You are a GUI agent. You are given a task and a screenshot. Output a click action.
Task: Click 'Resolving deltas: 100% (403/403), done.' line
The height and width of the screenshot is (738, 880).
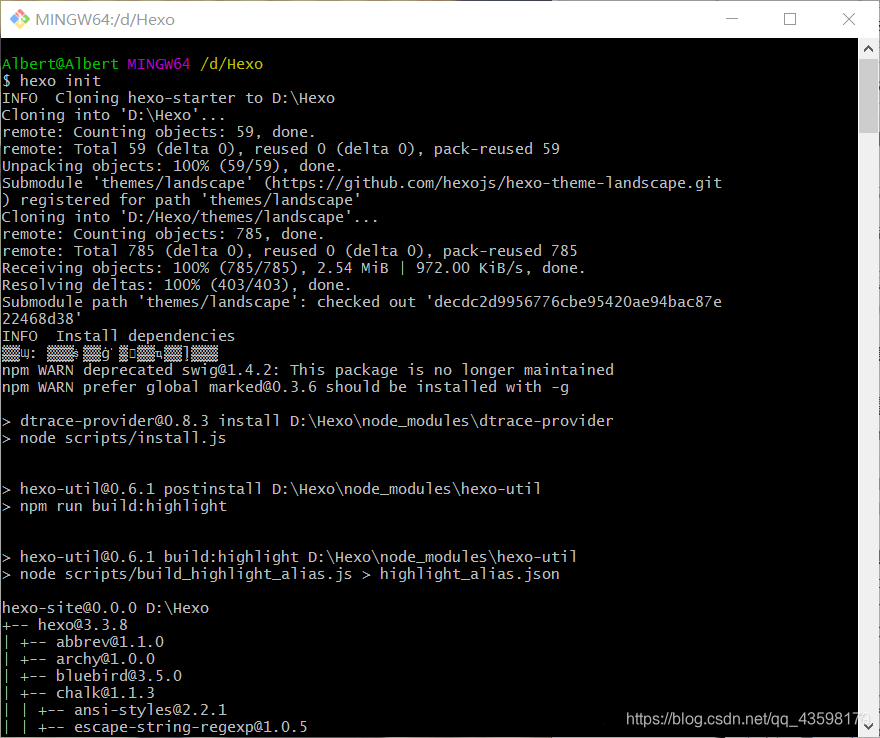coord(176,285)
